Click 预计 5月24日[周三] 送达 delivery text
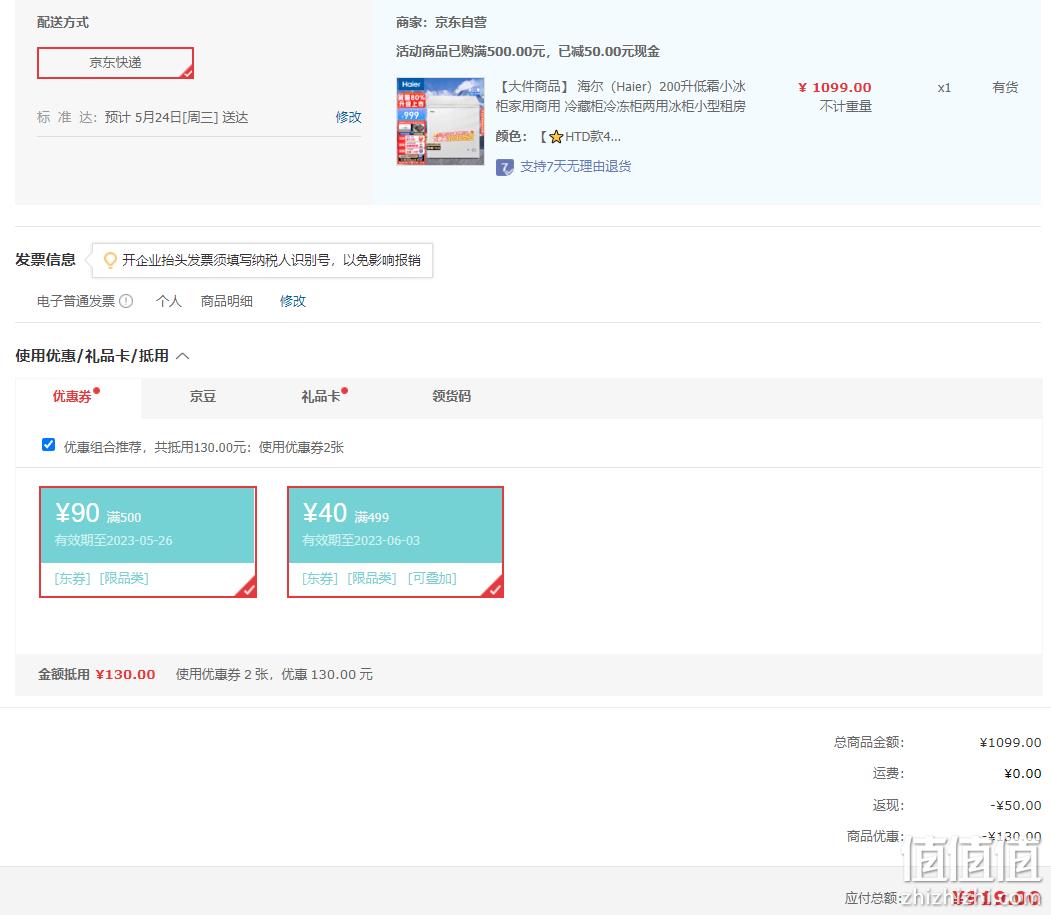The image size is (1051, 915). tap(176, 117)
